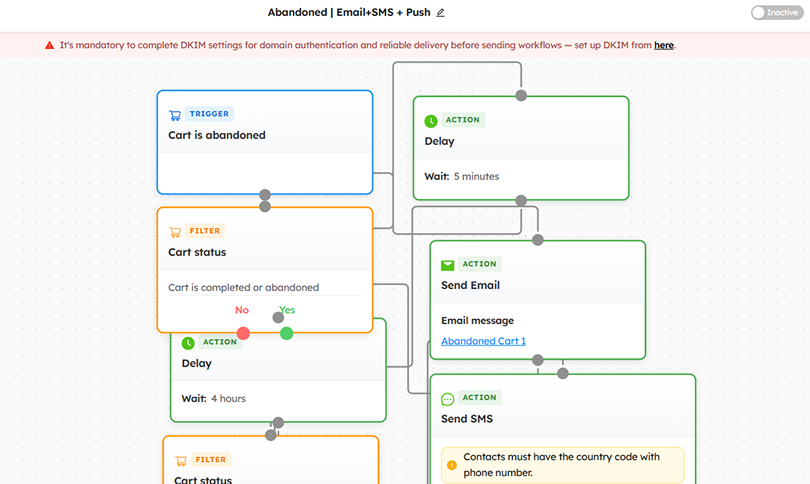
Task: Click the orange cart icon in bottom Filter node
Action: (x=181, y=460)
